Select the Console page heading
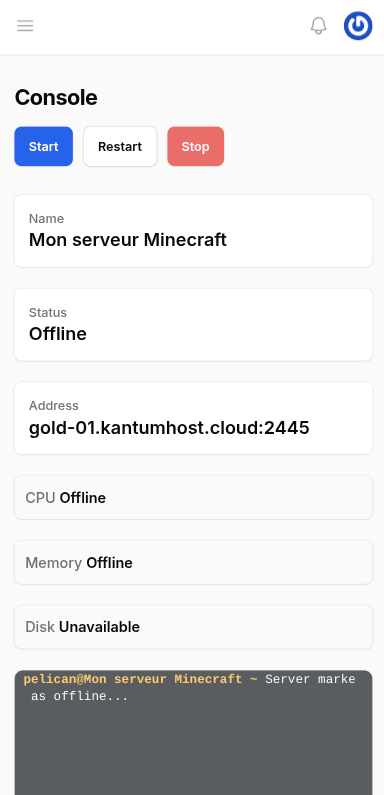This screenshot has height=795, width=384. 56,97
